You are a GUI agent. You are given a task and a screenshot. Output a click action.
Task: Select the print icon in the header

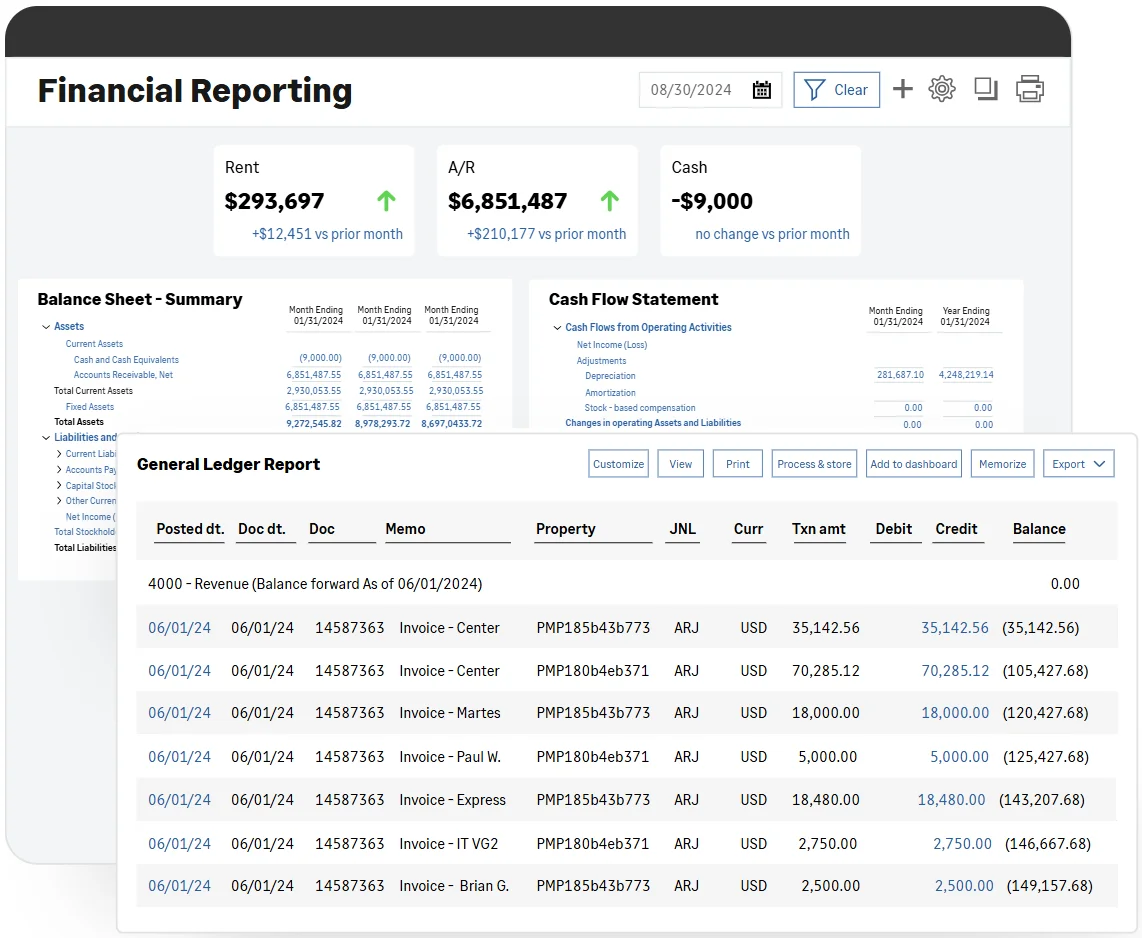1030,89
